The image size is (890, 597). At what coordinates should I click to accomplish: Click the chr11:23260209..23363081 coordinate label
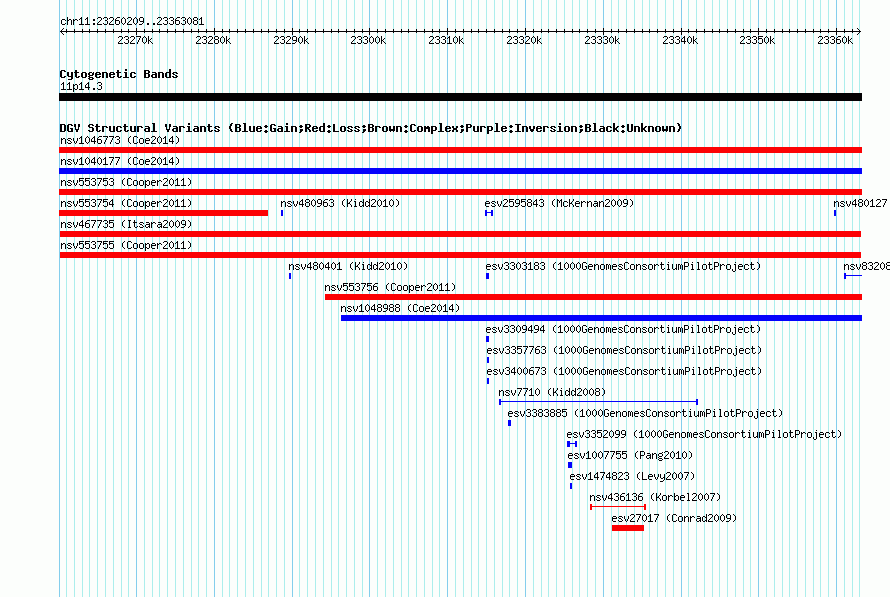(x=132, y=21)
